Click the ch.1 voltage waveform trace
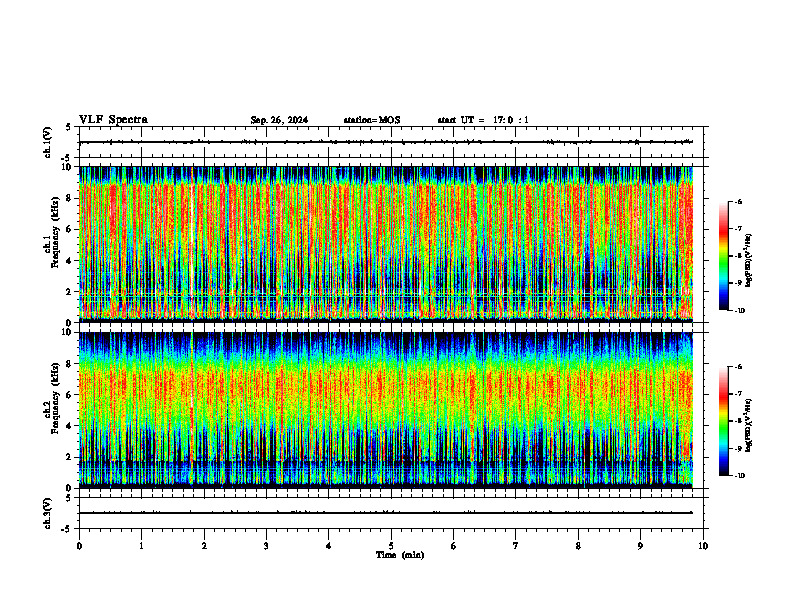792x612 pixels. (x=386, y=142)
